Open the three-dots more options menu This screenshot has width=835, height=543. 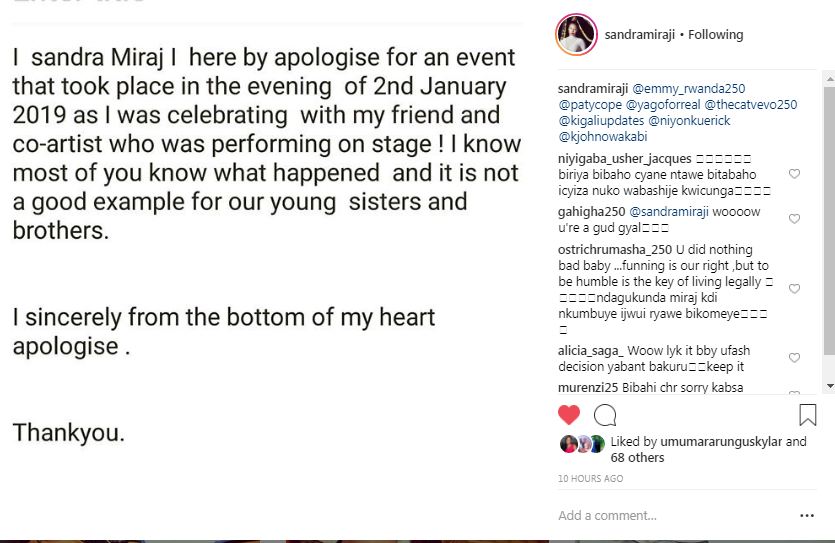807,516
